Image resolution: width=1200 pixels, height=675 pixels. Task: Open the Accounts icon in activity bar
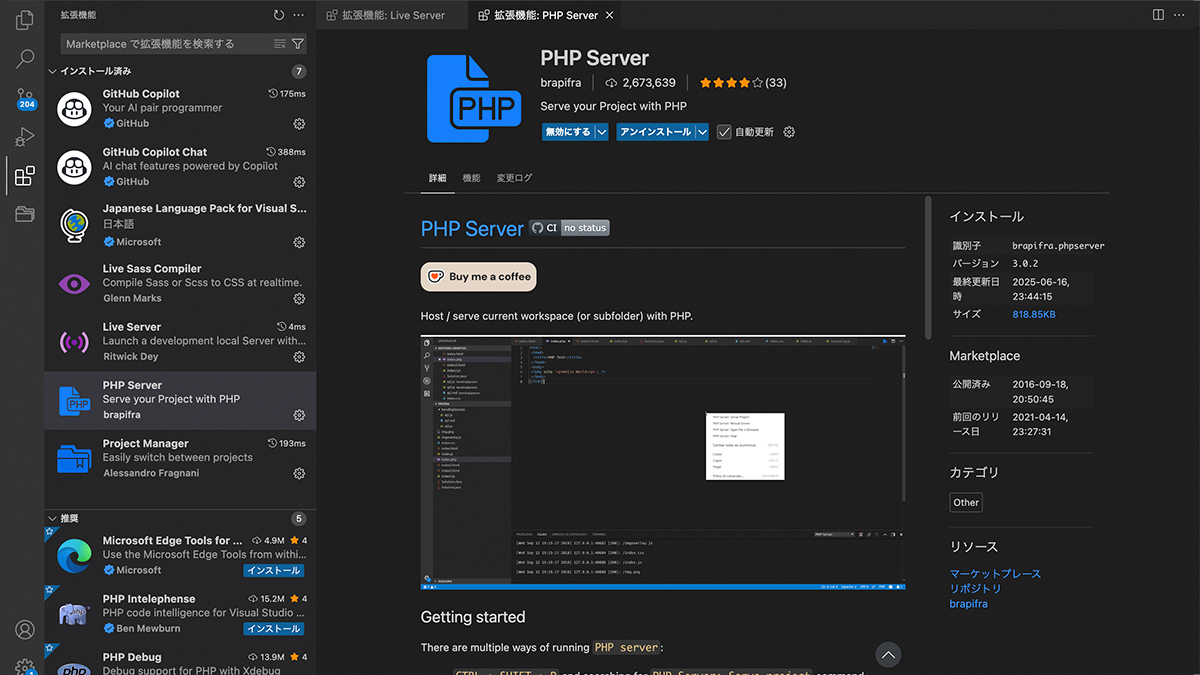(x=25, y=629)
